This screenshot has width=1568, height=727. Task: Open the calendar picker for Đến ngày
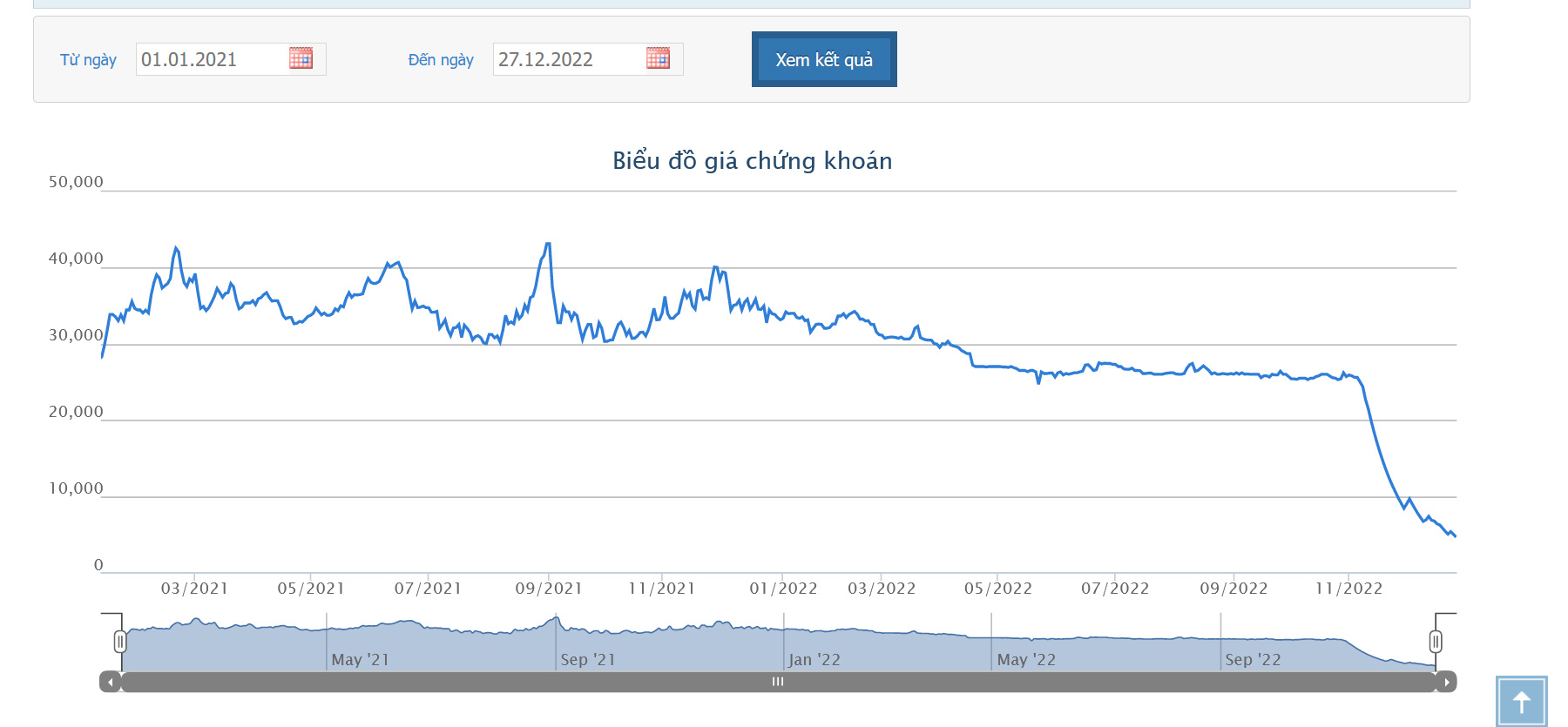click(x=658, y=58)
